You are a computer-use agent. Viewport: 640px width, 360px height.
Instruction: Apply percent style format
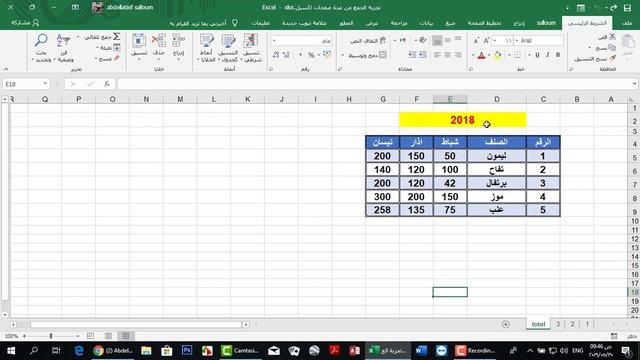(x=311, y=55)
